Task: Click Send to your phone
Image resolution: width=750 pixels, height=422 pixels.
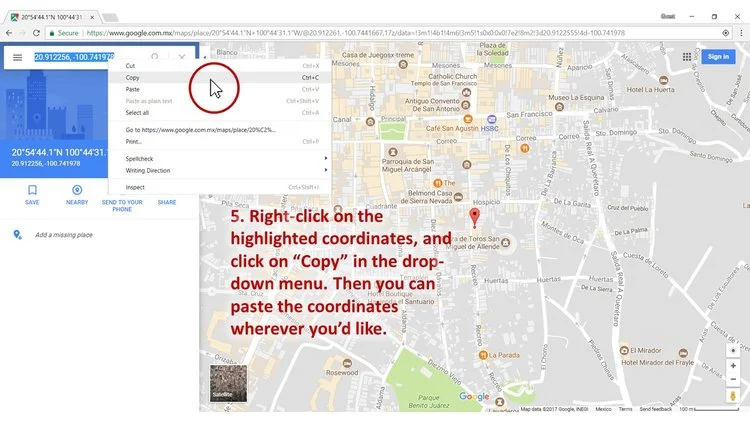Action: tap(122, 205)
